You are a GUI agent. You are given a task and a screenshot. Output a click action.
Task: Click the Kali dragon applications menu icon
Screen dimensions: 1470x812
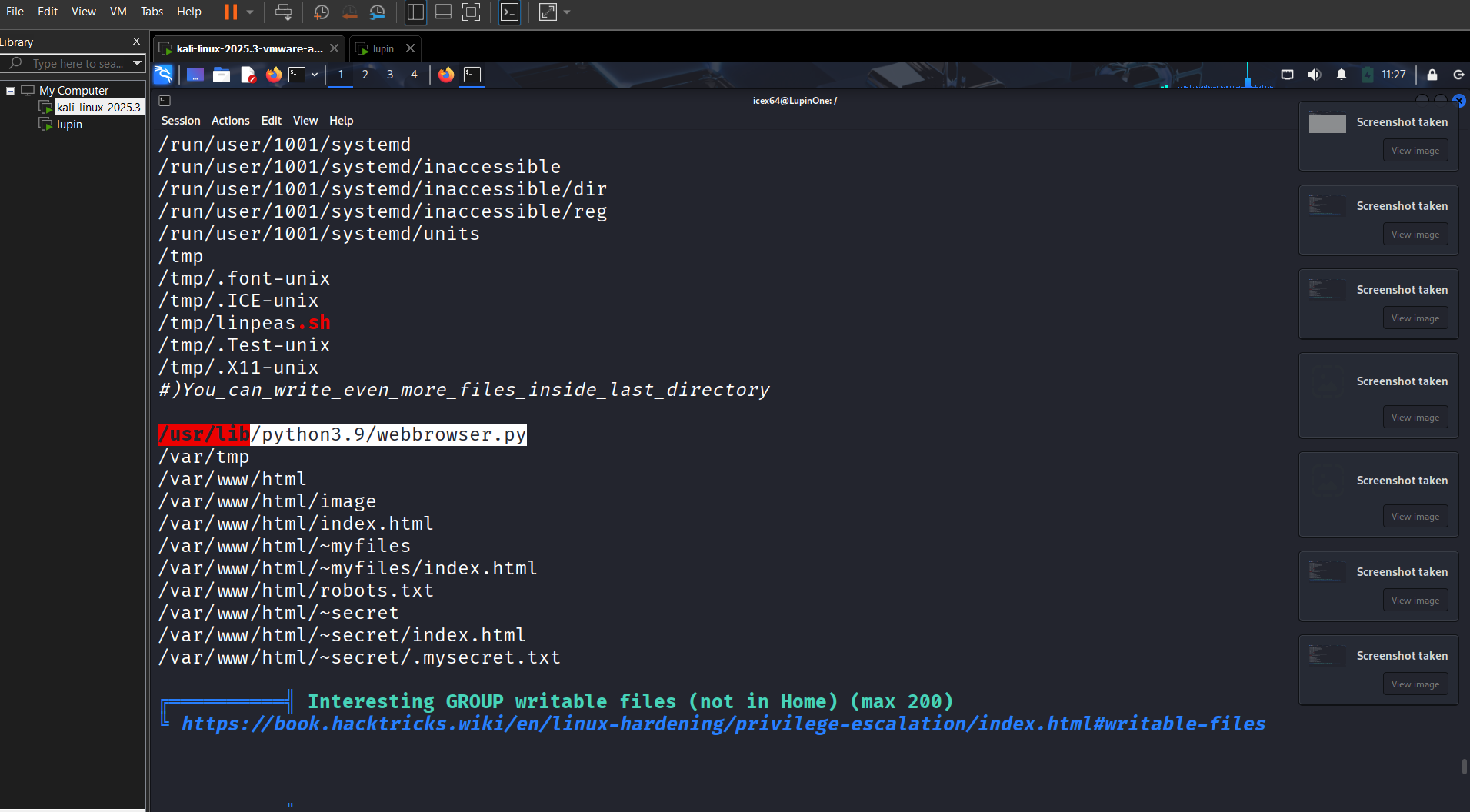[x=163, y=75]
